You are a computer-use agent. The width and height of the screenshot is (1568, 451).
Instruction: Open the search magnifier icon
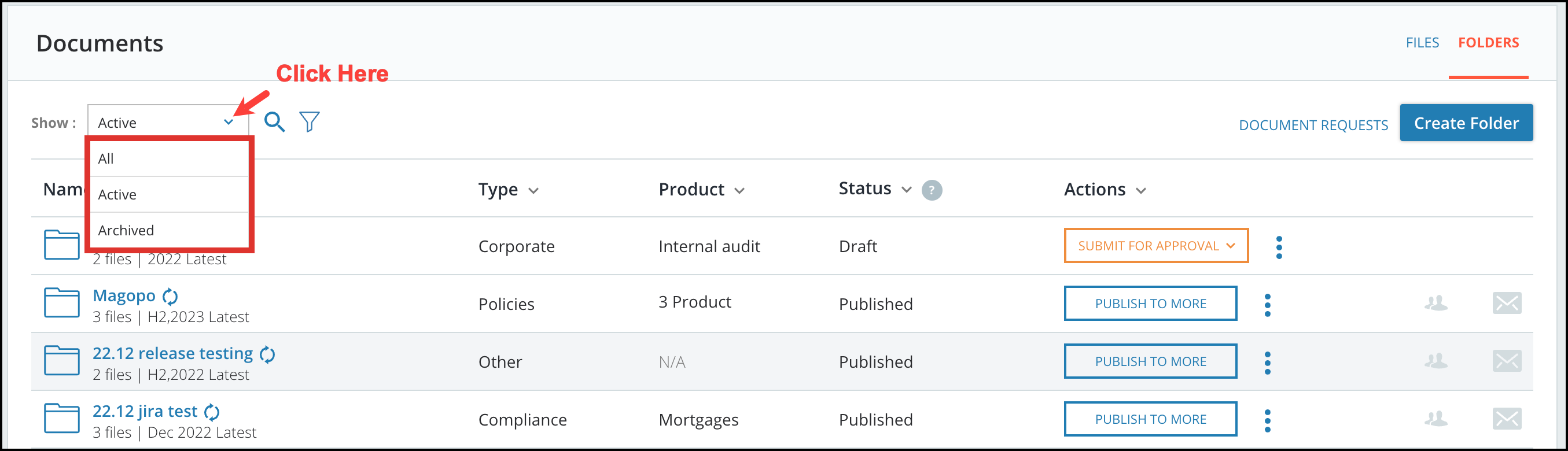274,123
